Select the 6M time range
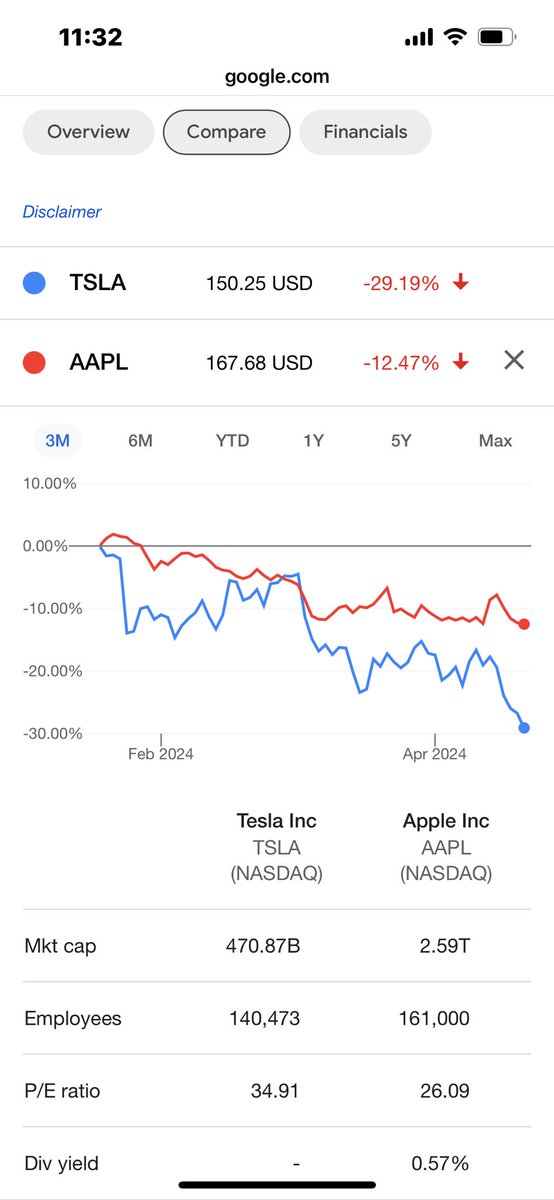The image size is (554, 1200). (140, 440)
